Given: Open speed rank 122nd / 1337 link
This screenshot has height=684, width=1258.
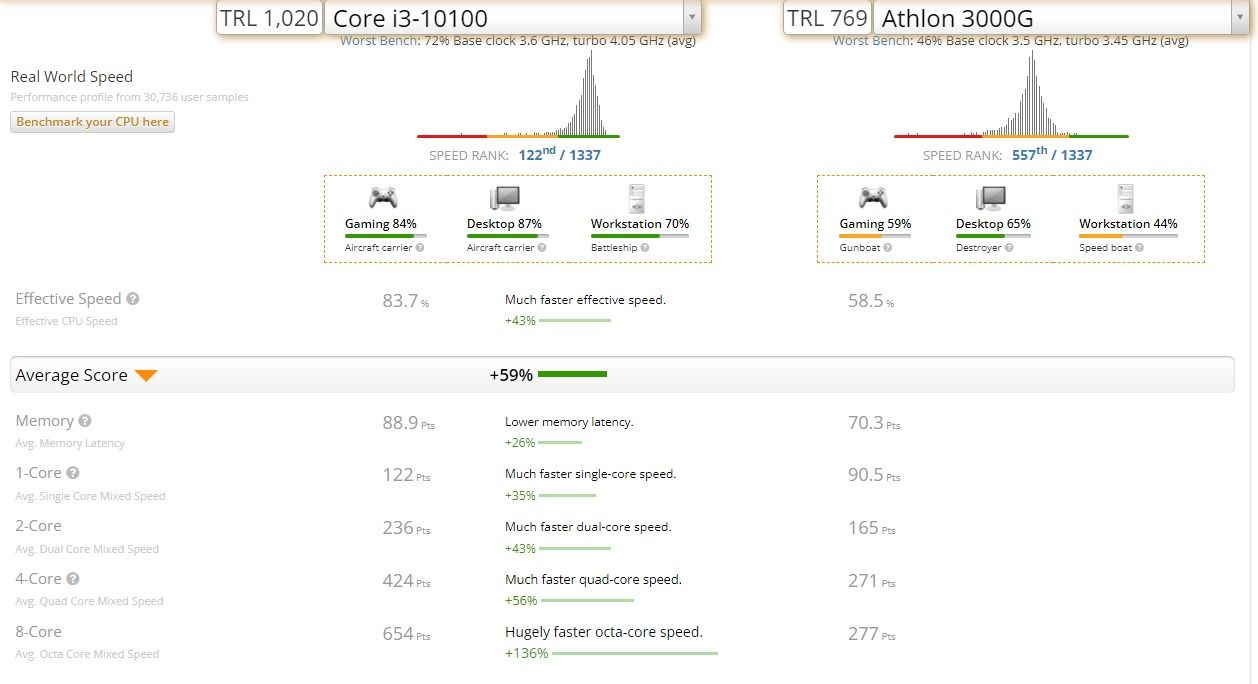Looking at the screenshot, I should pos(559,154).
